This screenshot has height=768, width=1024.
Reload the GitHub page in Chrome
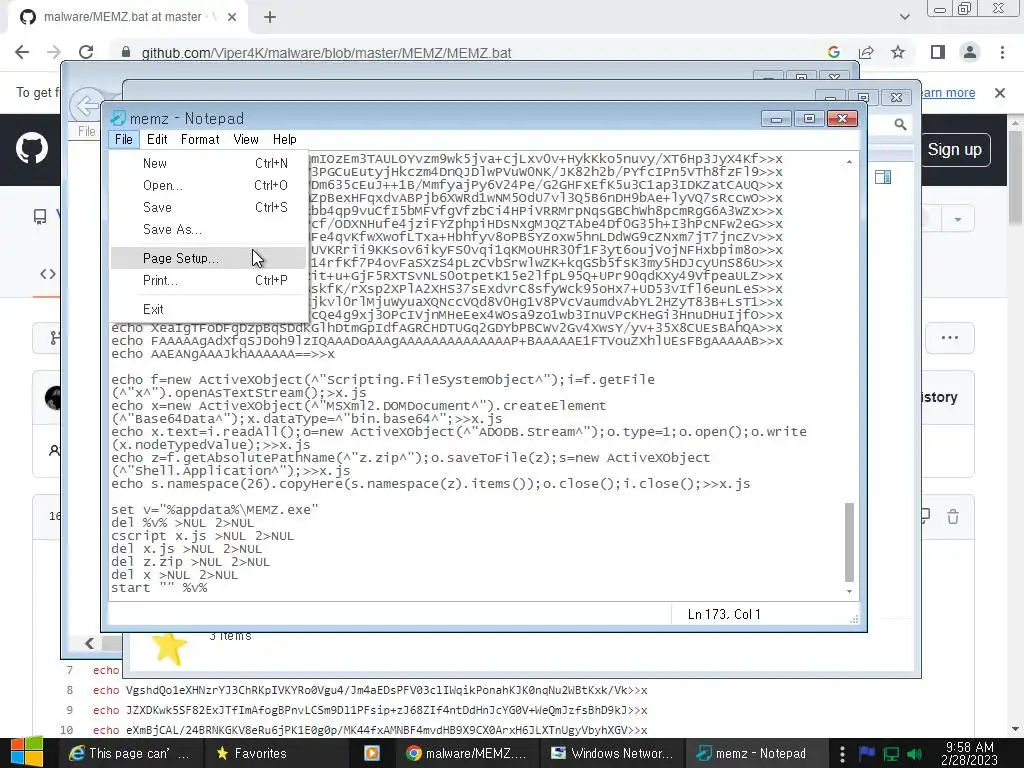point(86,52)
